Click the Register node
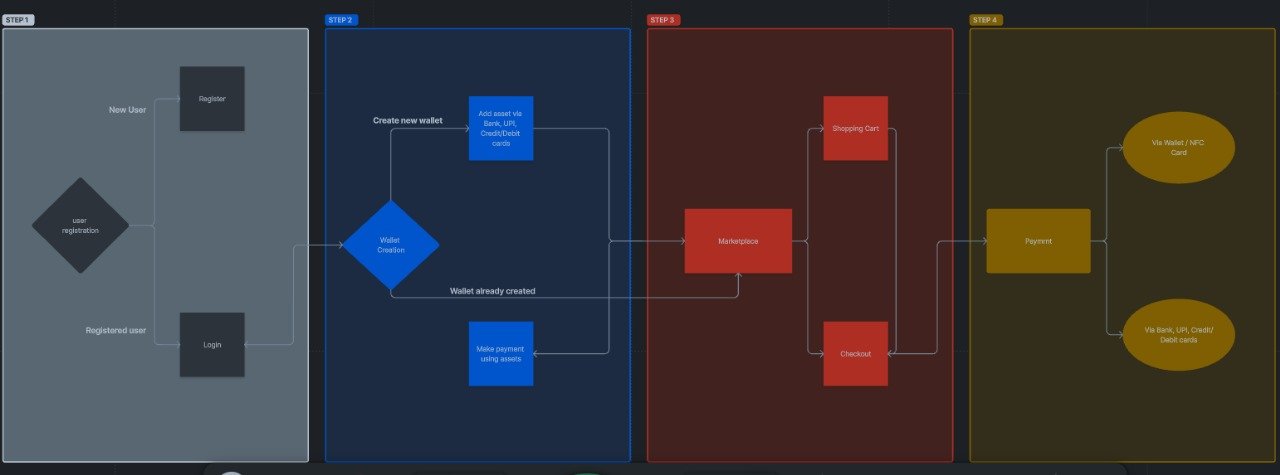Image resolution: width=1280 pixels, height=475 pixels. pyautogui.click(x=212, y=99)
